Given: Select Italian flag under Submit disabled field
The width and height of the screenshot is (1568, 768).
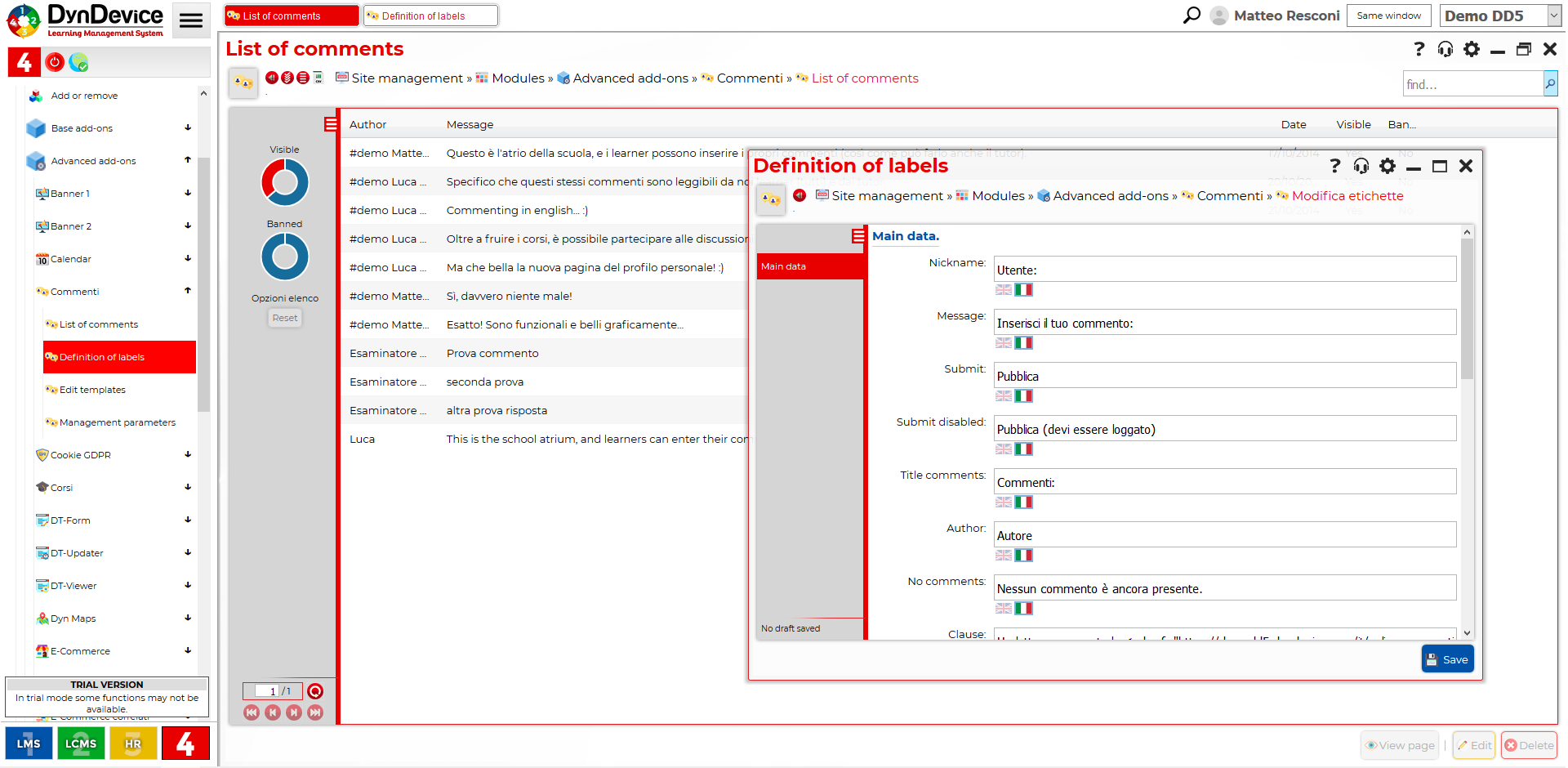Looking at the screenshot, I should [x=1023, y=449].
